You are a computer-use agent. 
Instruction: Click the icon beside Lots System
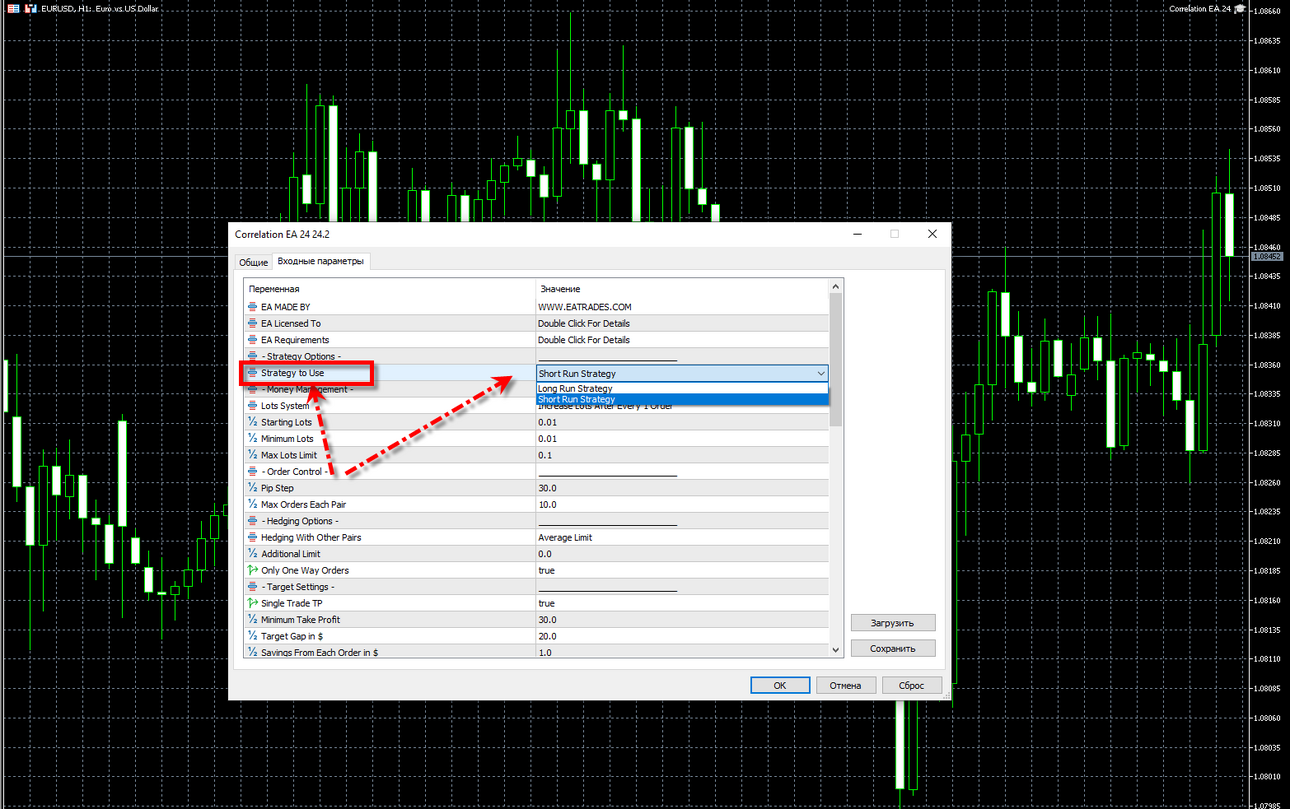point(252,406)
